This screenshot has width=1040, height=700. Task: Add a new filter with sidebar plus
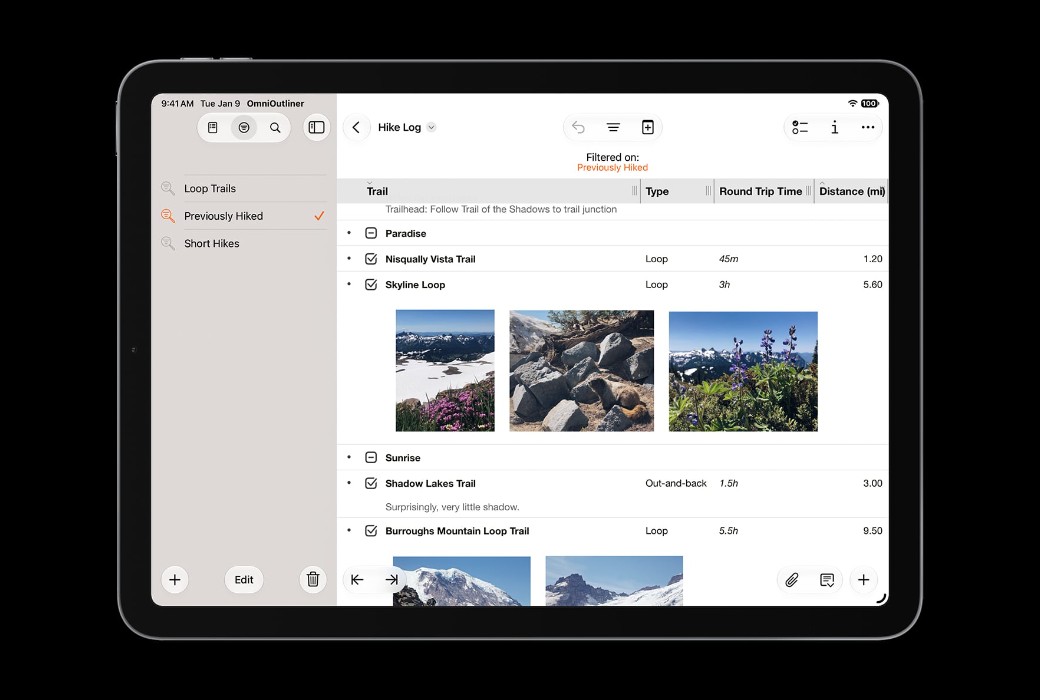[x=174, y=580]
